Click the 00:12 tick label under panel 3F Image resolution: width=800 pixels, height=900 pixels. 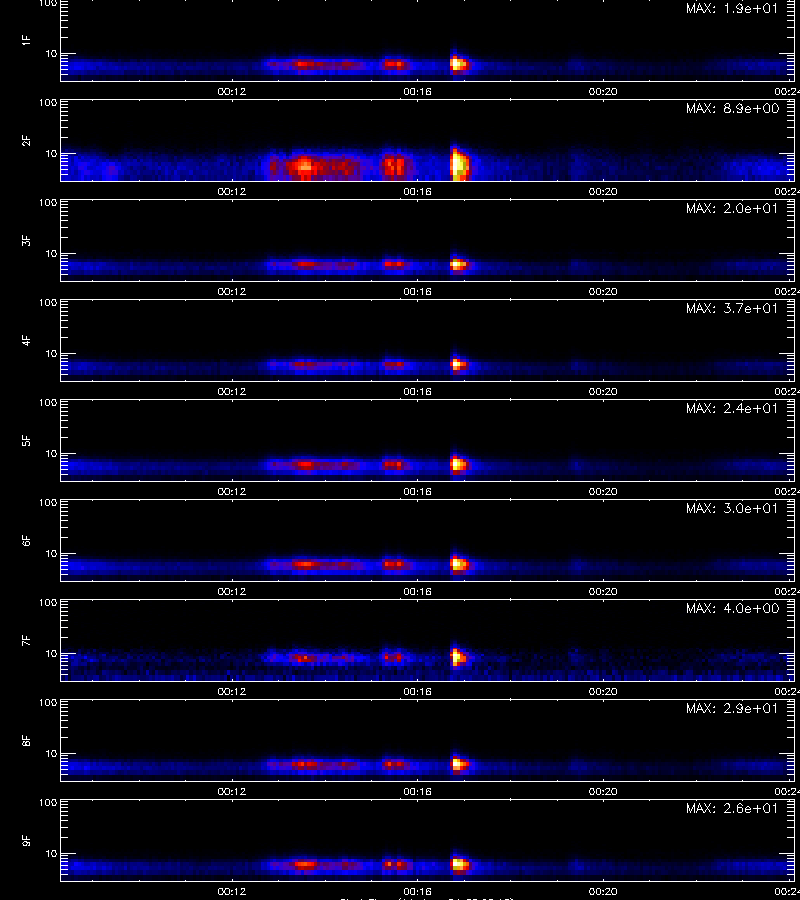point(232,292)
